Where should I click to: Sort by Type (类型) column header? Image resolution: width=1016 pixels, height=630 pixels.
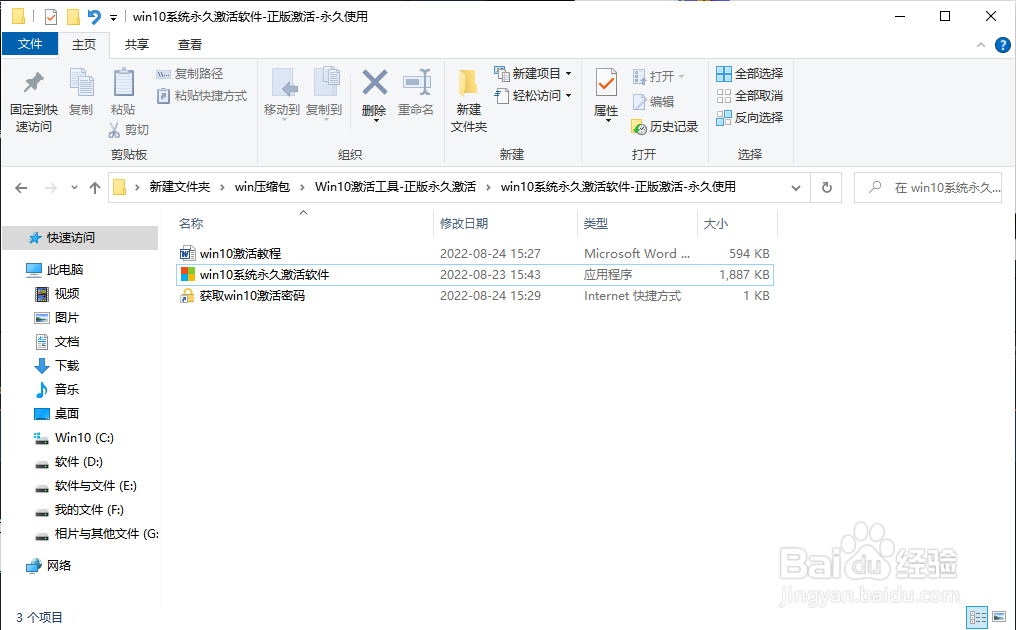pyautogui.click(x=595, y=224)
